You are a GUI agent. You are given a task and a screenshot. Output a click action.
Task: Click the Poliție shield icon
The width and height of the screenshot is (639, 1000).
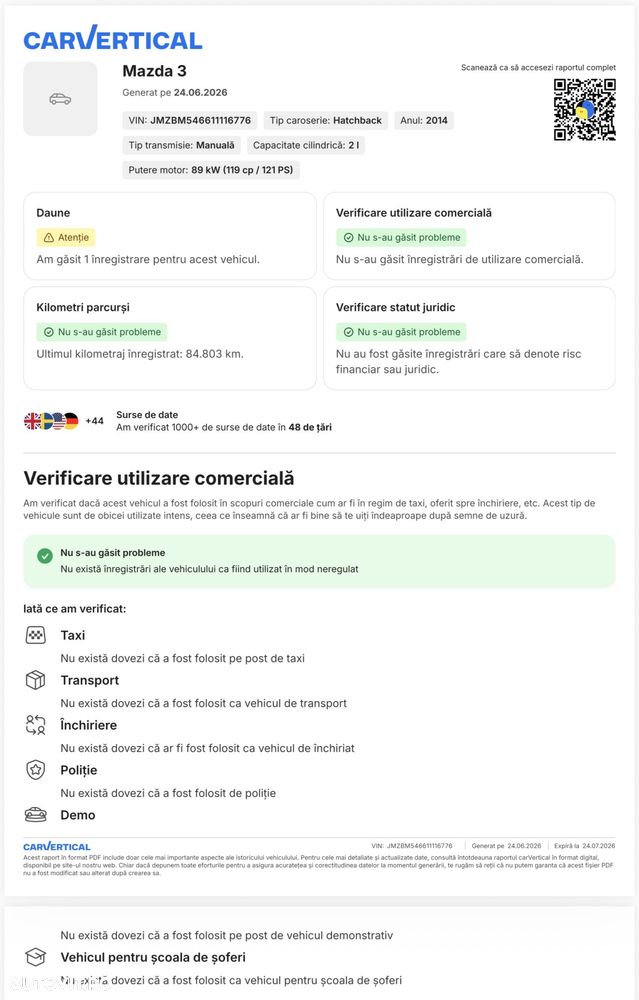click(x=36, y=770)
